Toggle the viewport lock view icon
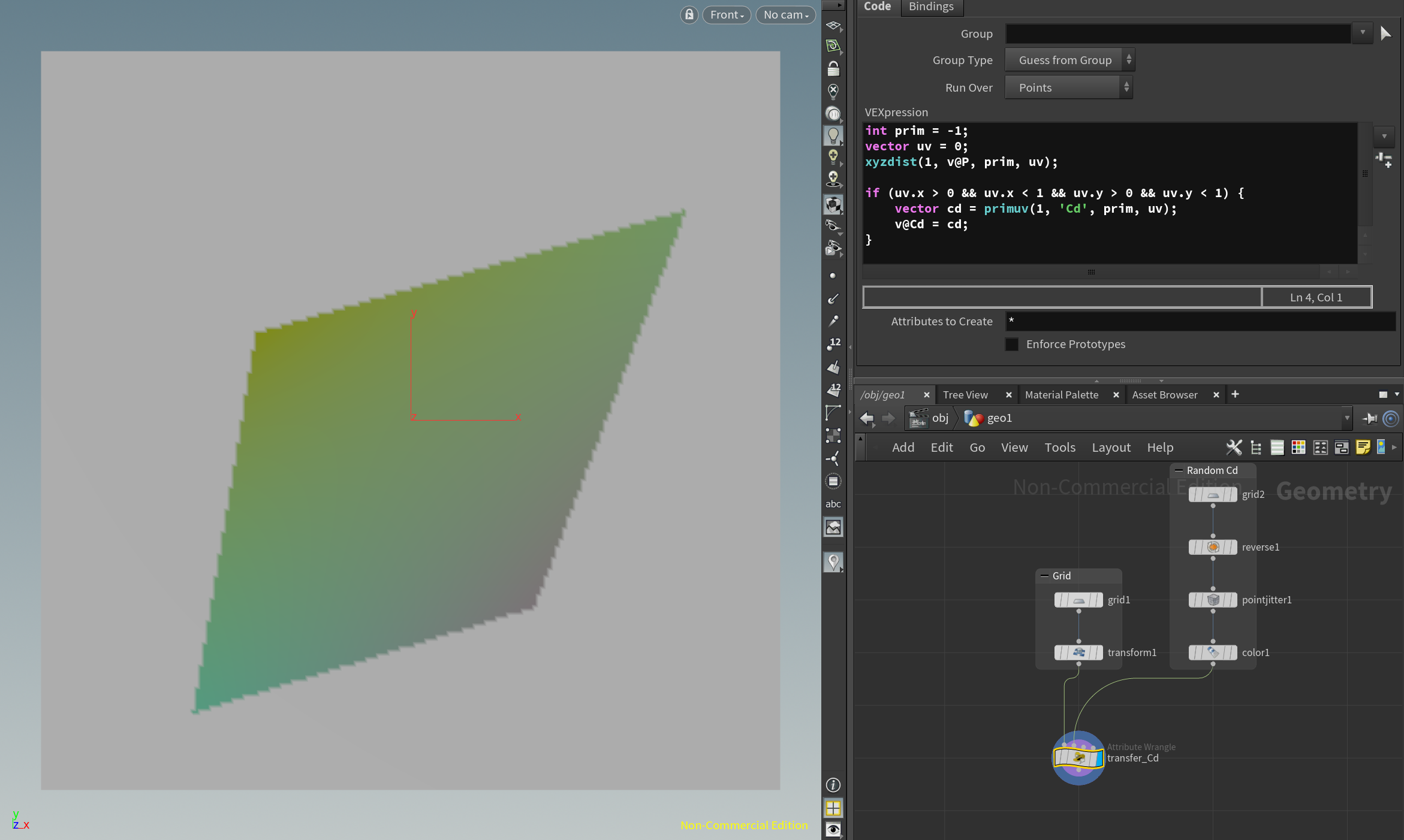 point(689,14)
